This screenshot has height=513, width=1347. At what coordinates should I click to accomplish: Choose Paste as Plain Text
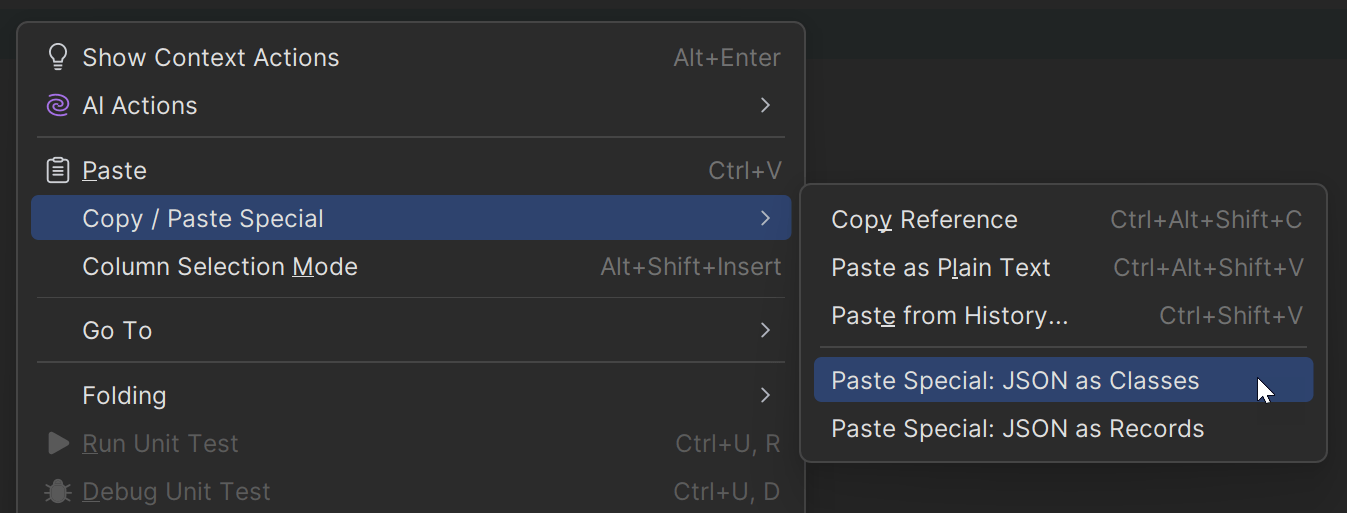pyautogui.click(x=941, y=268)
